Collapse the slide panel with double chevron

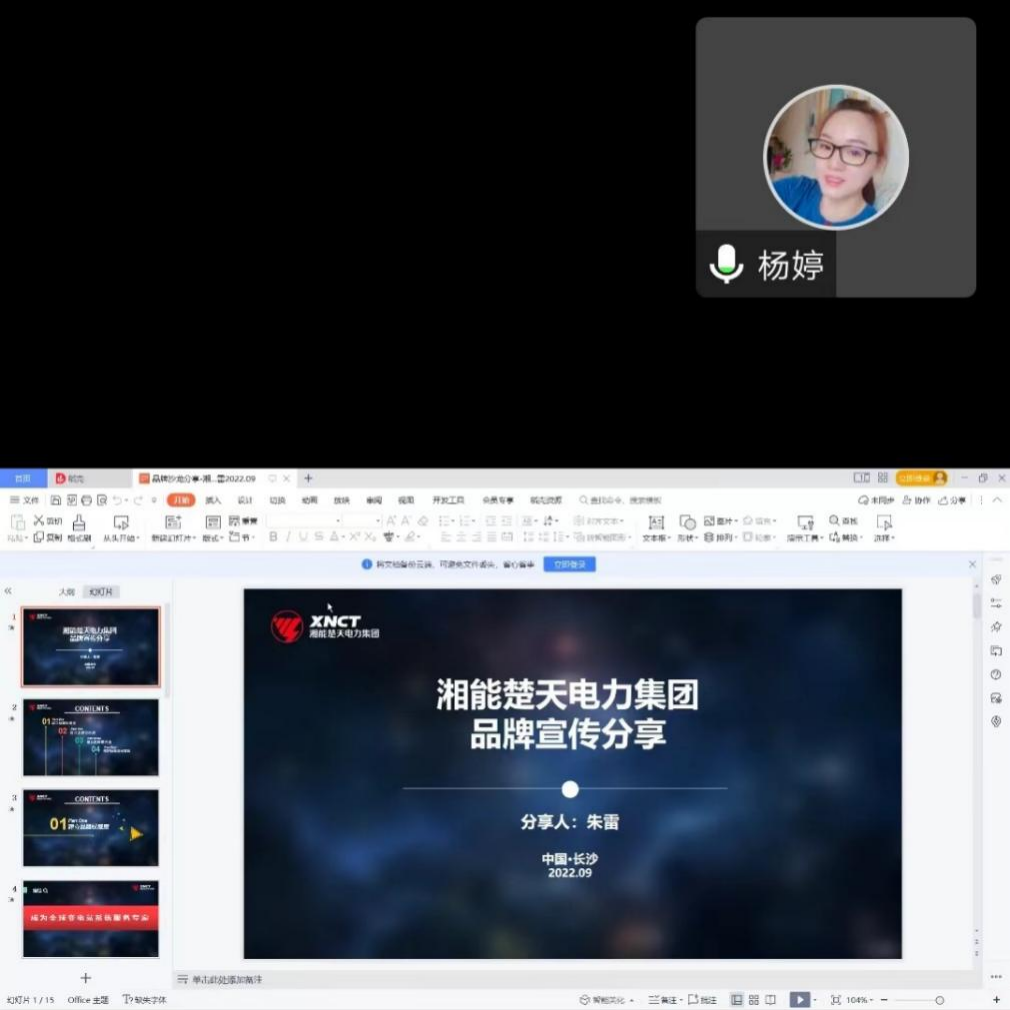tap(8, 592)
